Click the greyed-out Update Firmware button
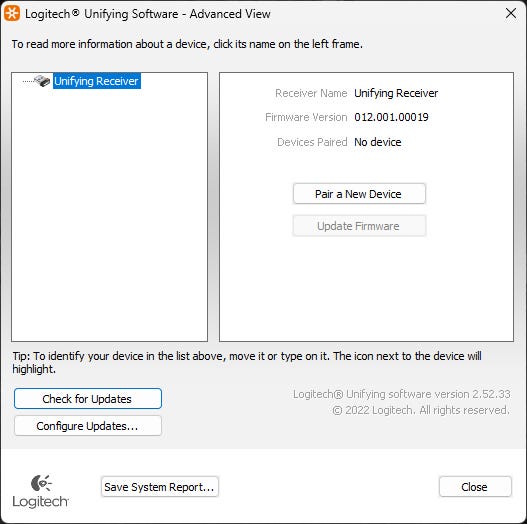Image resolution: width=527 pixels, height=524 pixels. 359,226
